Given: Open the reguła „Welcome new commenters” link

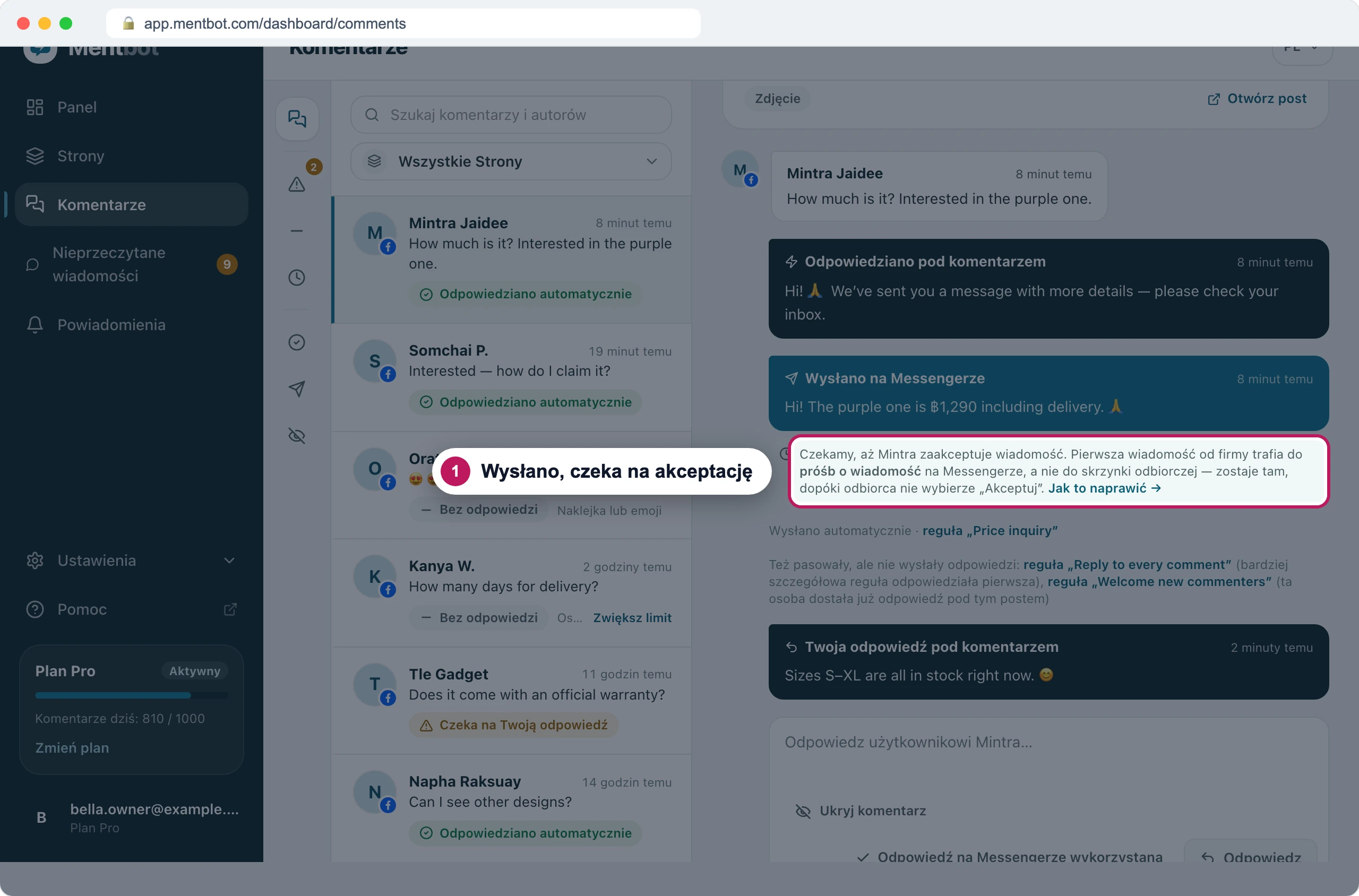Looking at the screenshot, I should coord(1159,582).
